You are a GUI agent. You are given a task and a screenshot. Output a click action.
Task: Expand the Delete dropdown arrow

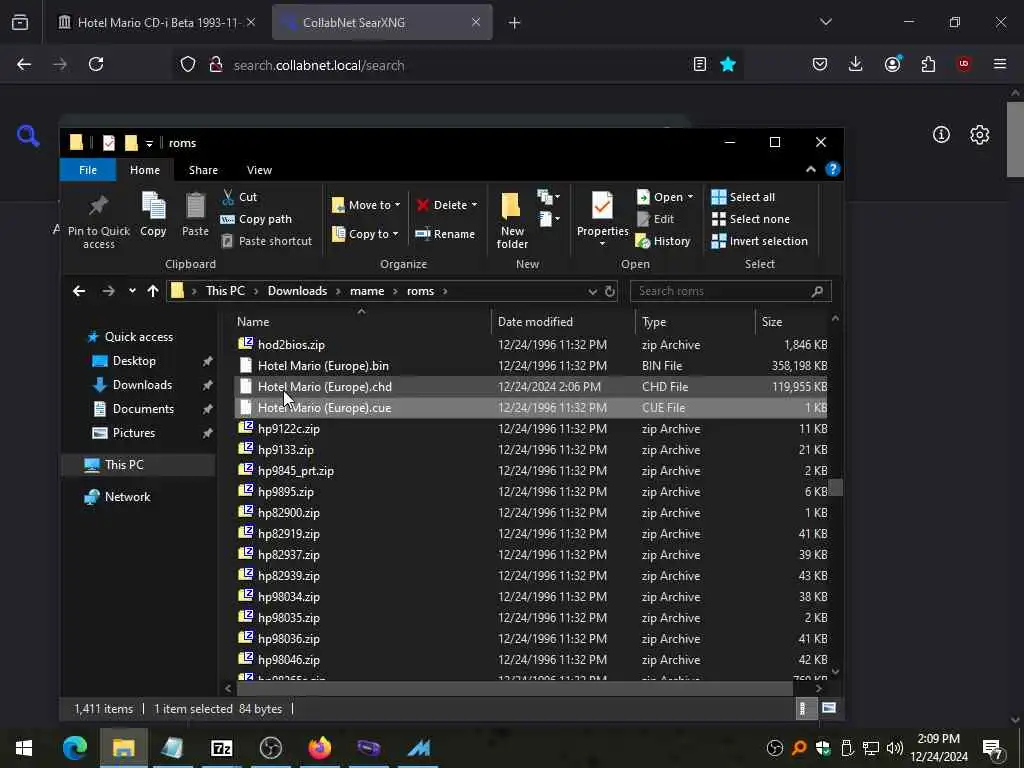point(474,205)
